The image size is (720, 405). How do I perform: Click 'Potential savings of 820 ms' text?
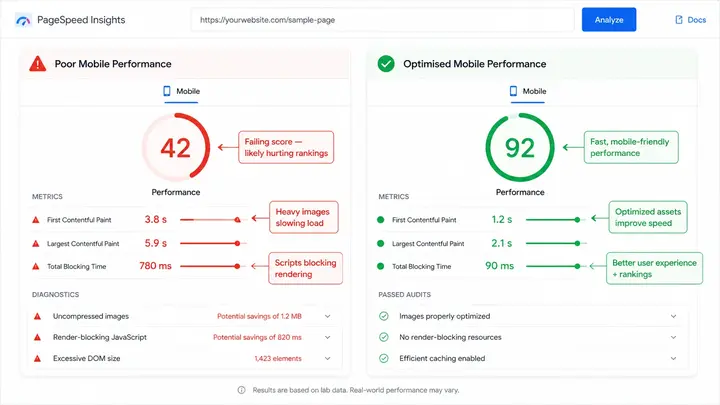[258, 338]
